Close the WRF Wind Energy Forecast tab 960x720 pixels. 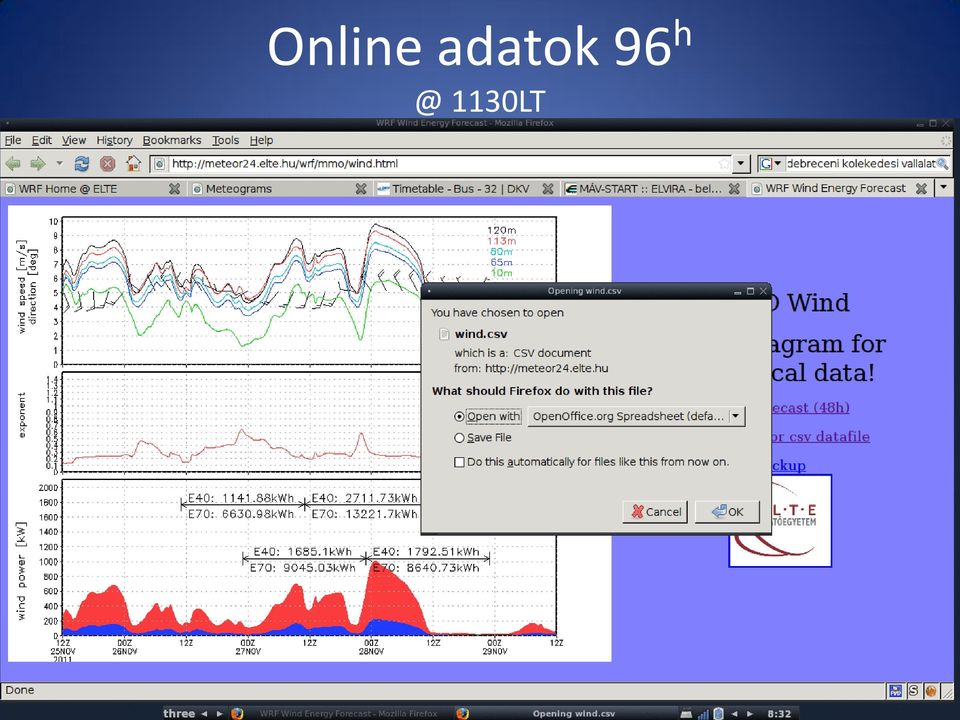pos(921,189)
